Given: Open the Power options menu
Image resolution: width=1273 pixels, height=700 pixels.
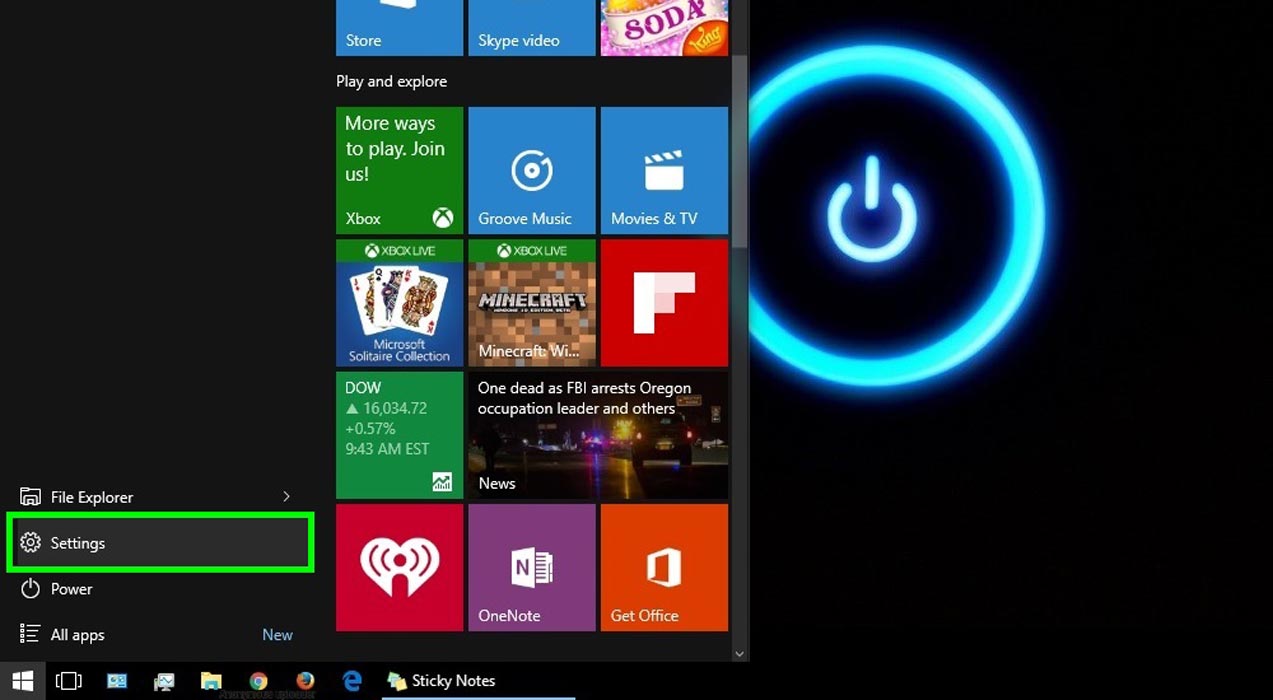Looking at the screenshot, I should click(70, 589).
